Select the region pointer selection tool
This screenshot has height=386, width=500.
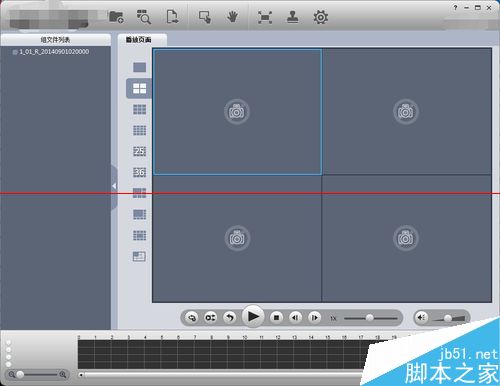(205, 17)
